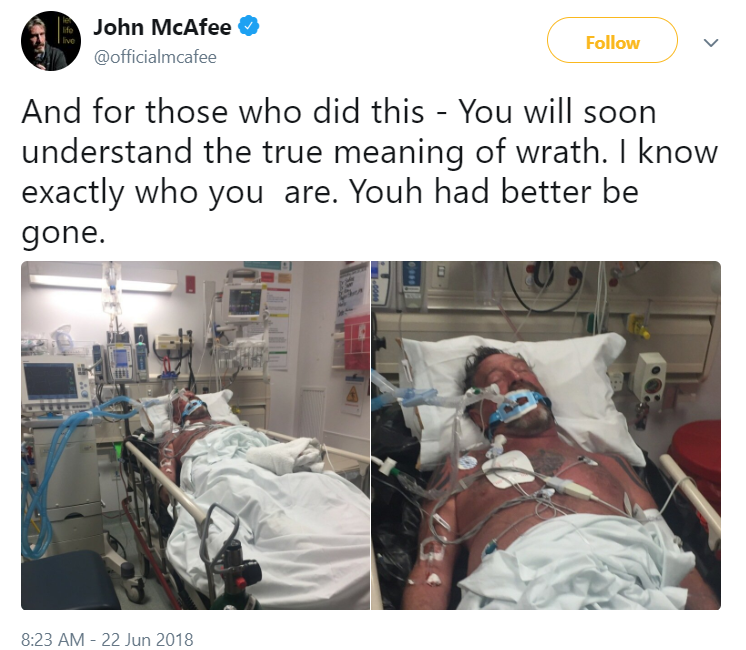
Task: Follow the @officialmcafee account
Action: tap(612, 40)
